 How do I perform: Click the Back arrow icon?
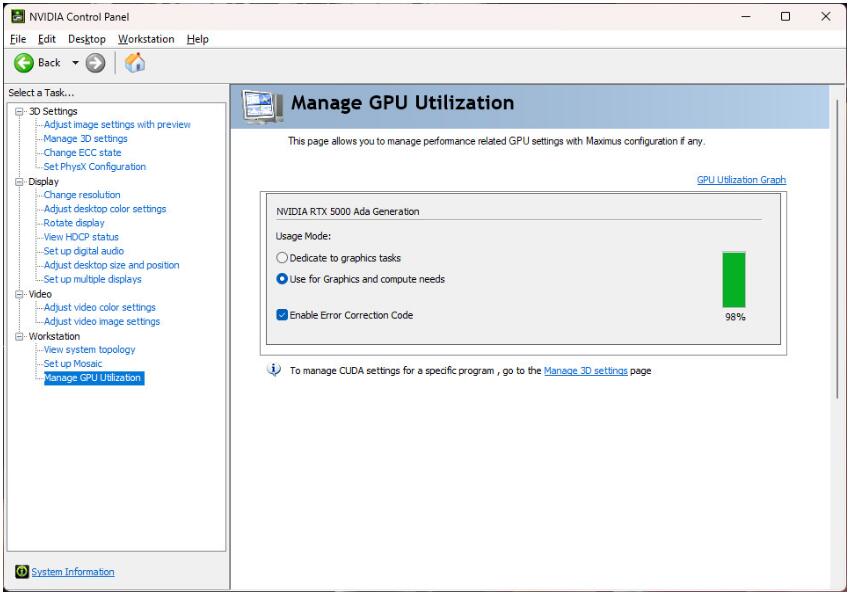tap(24, 63)
